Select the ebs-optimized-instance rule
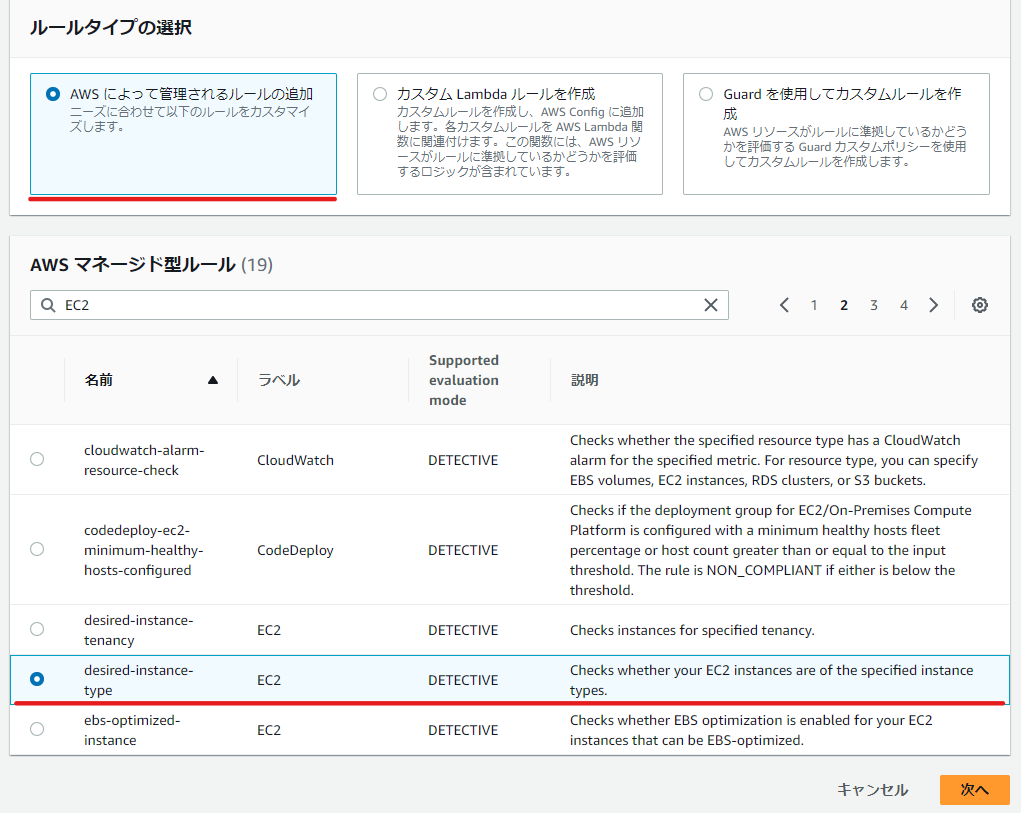Screen dimensions: 1021x813 pos(37,729)
